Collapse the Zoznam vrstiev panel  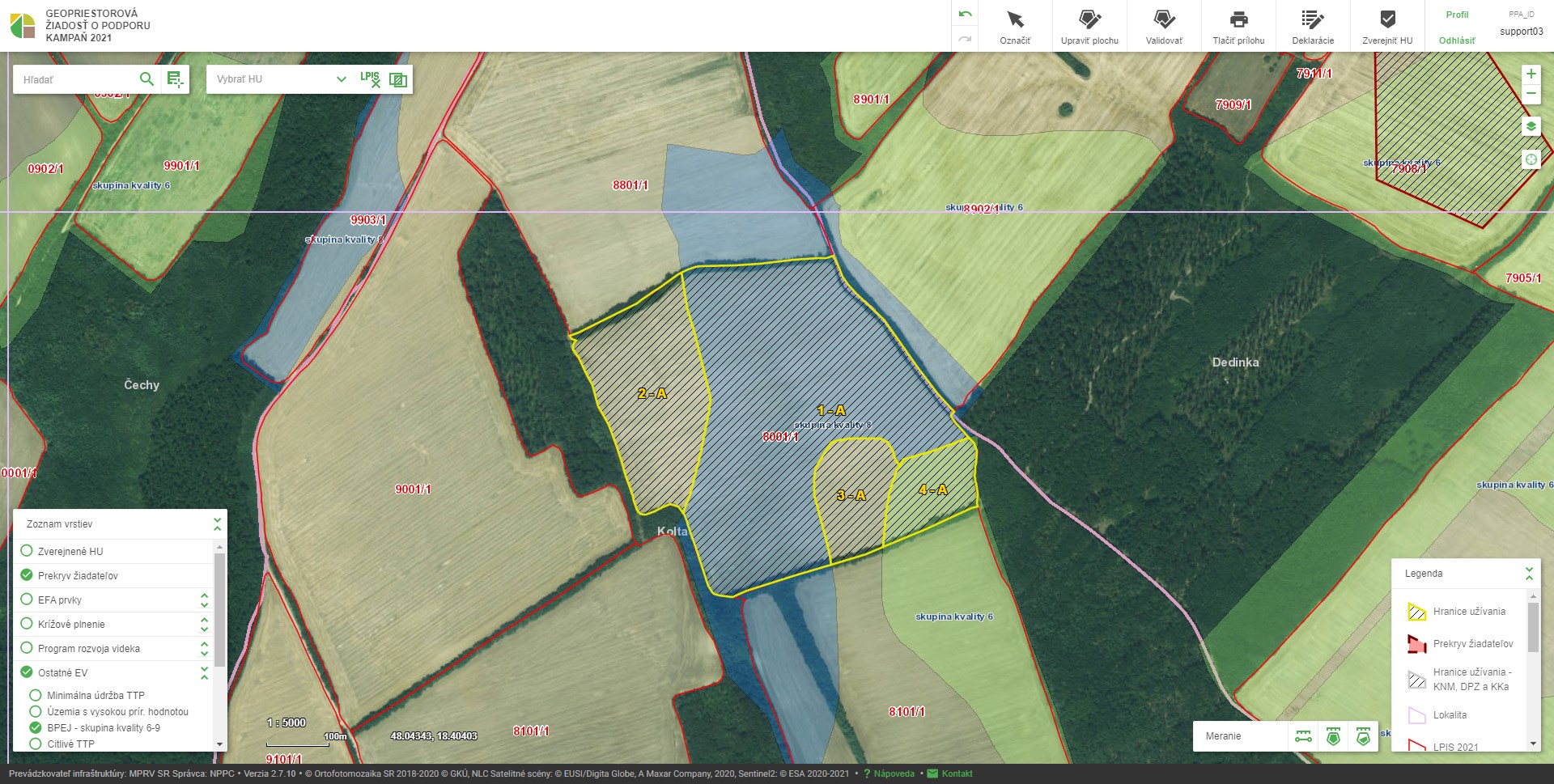pyautogui.click(x=217, y=524)
